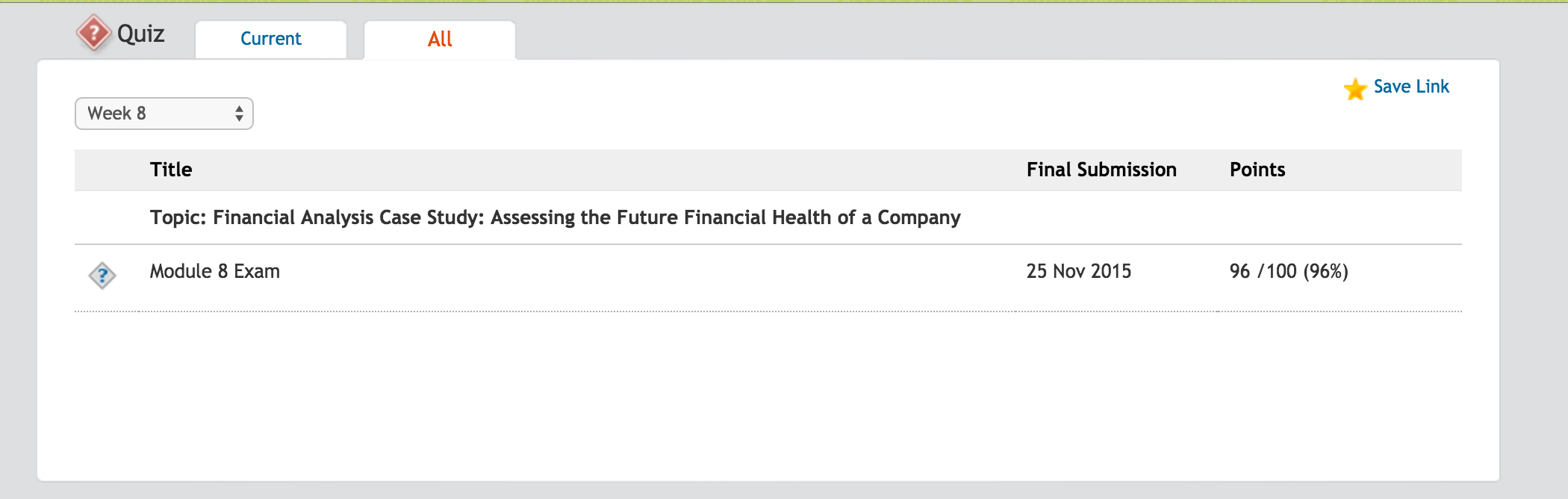The height and width of the screenshot is (499, 1568).
Task: Click the red Quiz question mark icon
Action: pyautogui.click(x=94, y=33)
